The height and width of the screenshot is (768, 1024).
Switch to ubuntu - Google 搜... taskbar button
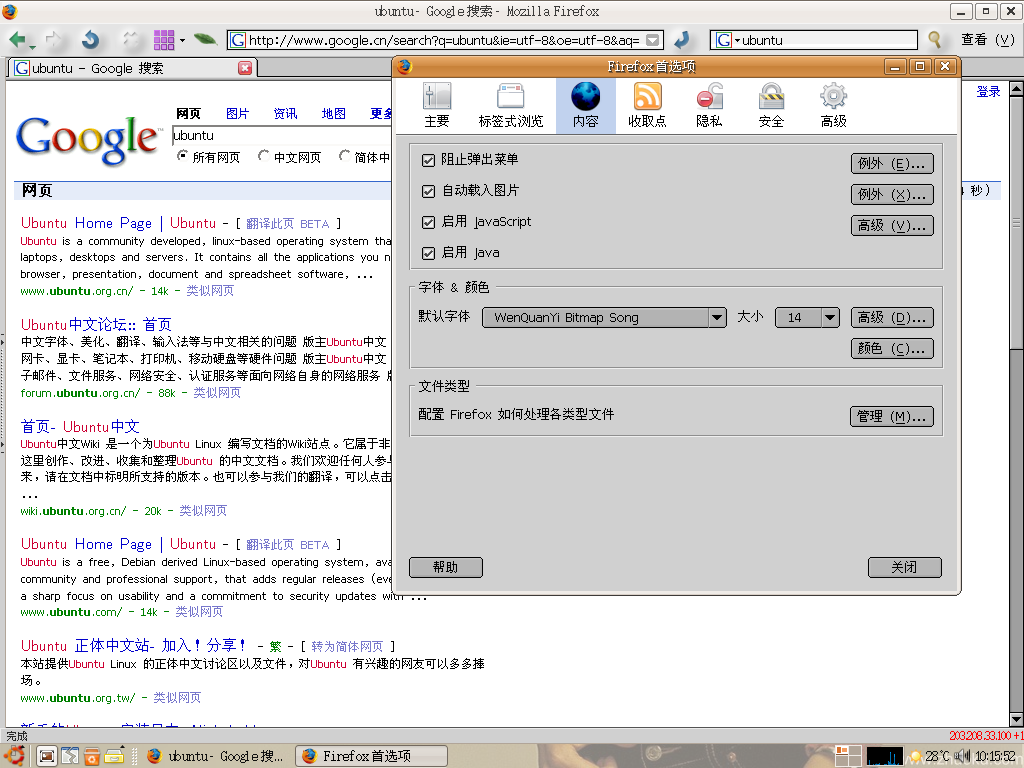(x=216, y=756)
